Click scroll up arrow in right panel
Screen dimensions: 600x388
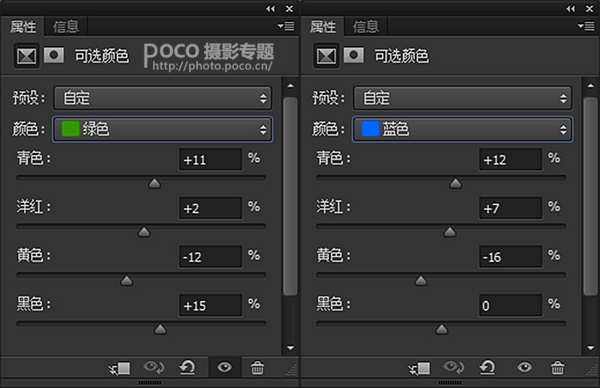590,86
